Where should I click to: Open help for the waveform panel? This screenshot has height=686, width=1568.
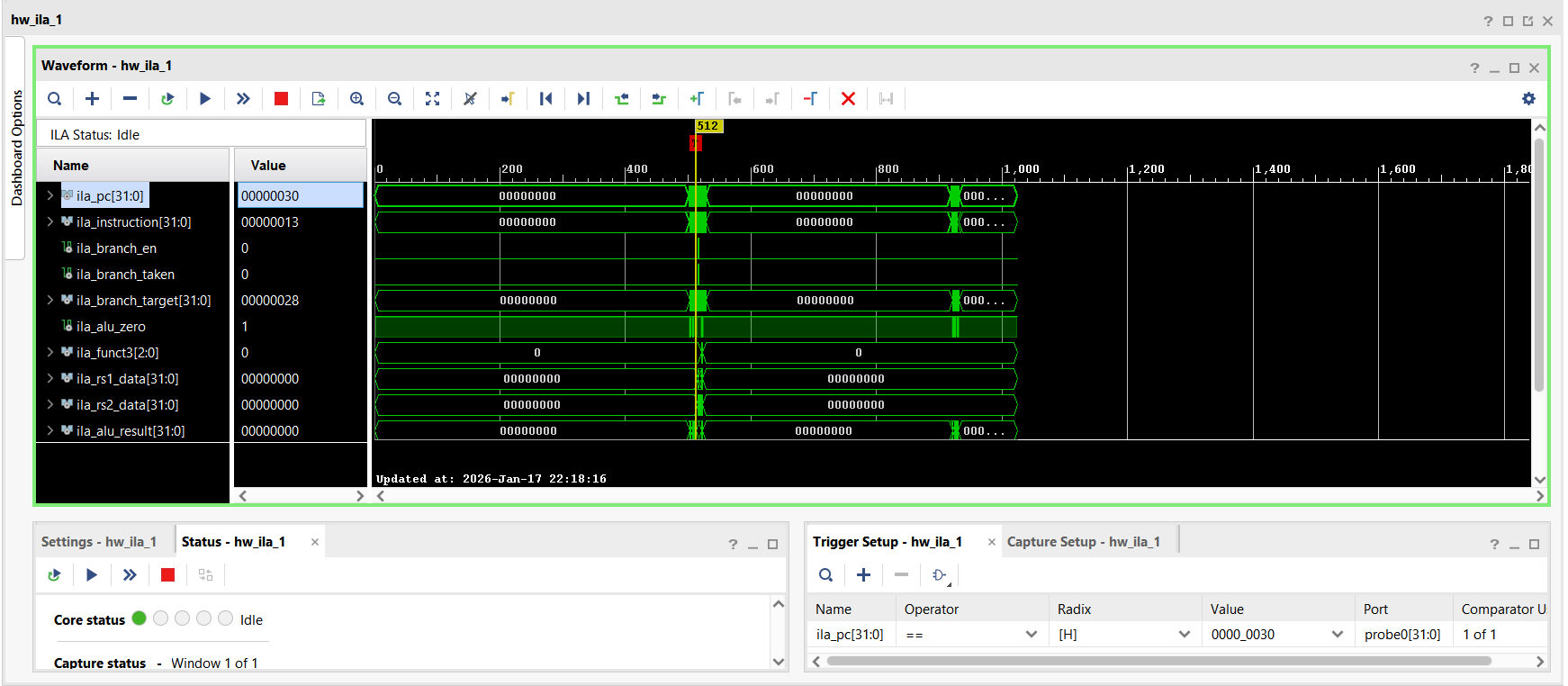(1474, 68)
